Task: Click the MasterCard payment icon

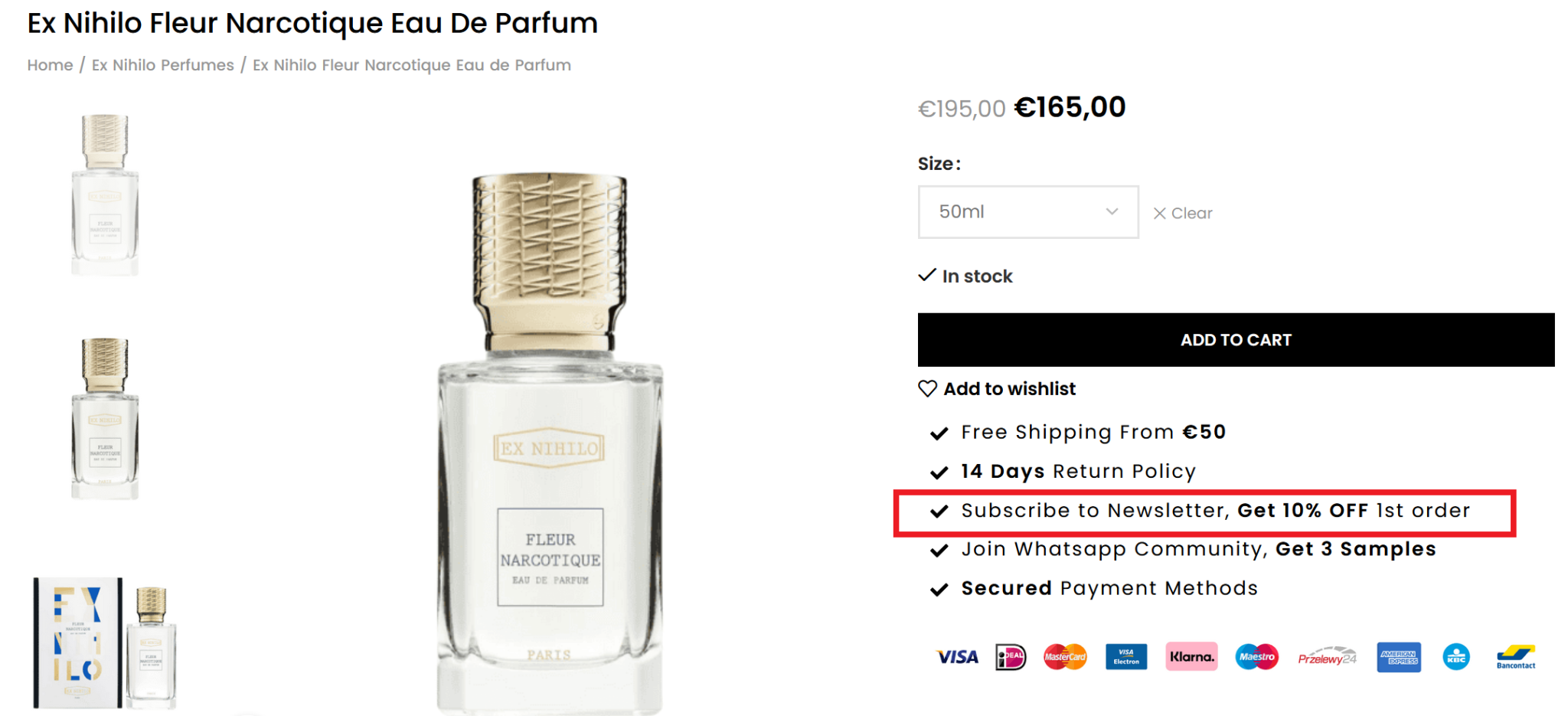Action: (x=1065, y=657)
